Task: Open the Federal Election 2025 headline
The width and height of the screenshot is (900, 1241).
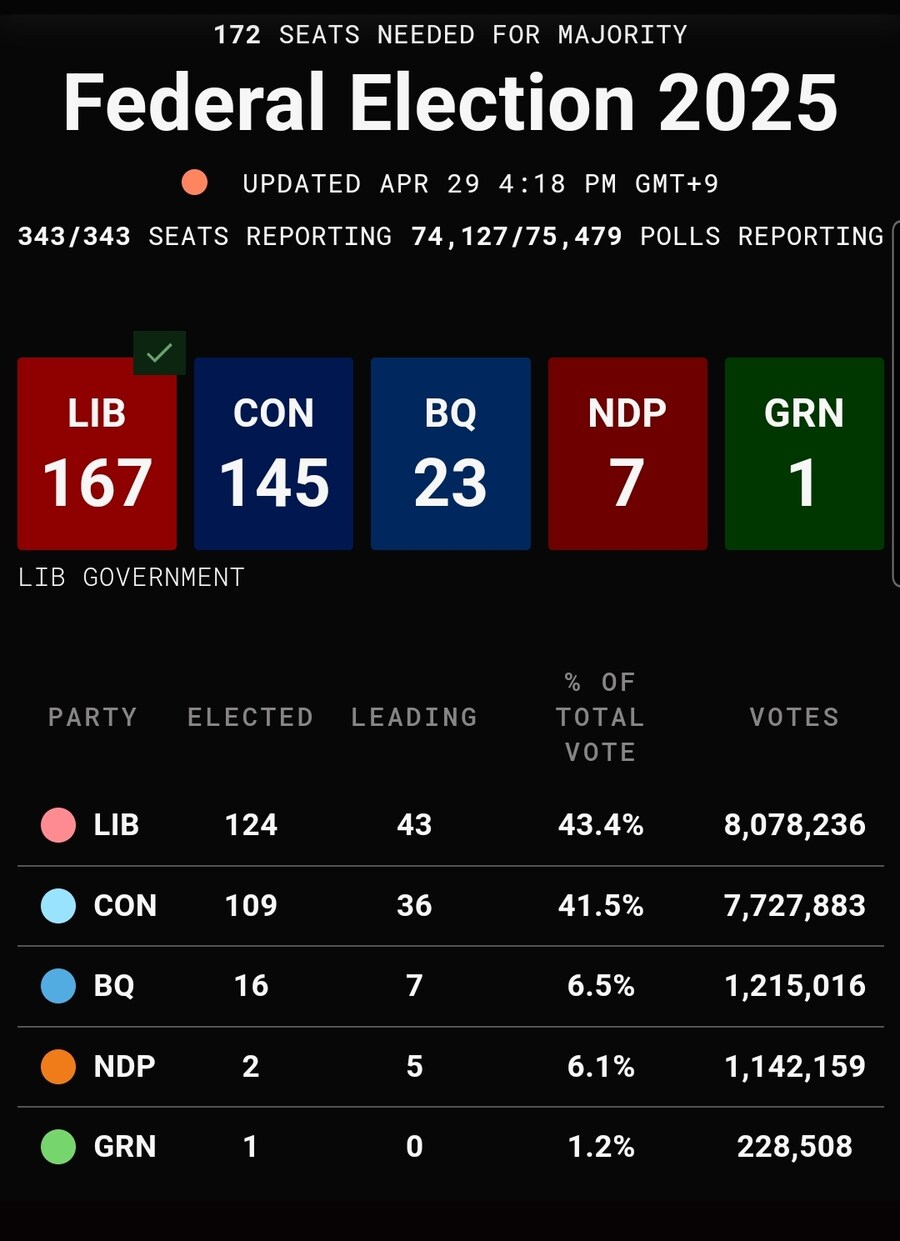Action: click(450, 102)
